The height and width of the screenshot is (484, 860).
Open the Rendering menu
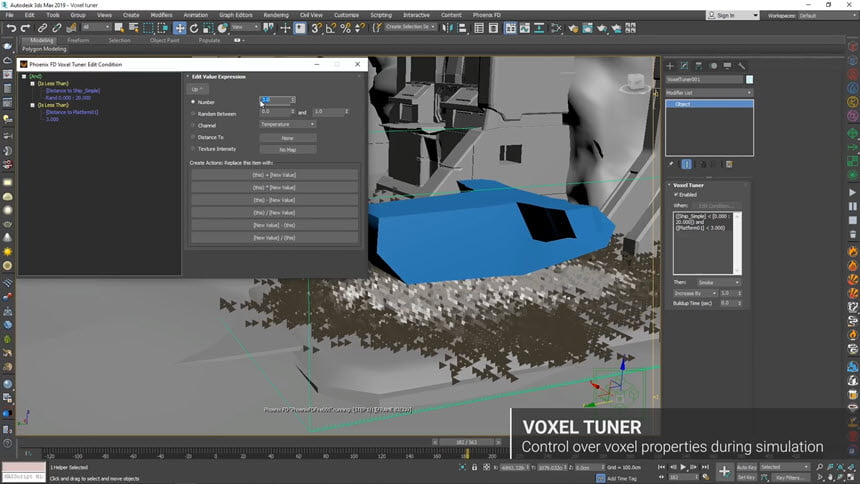[276, 15]
